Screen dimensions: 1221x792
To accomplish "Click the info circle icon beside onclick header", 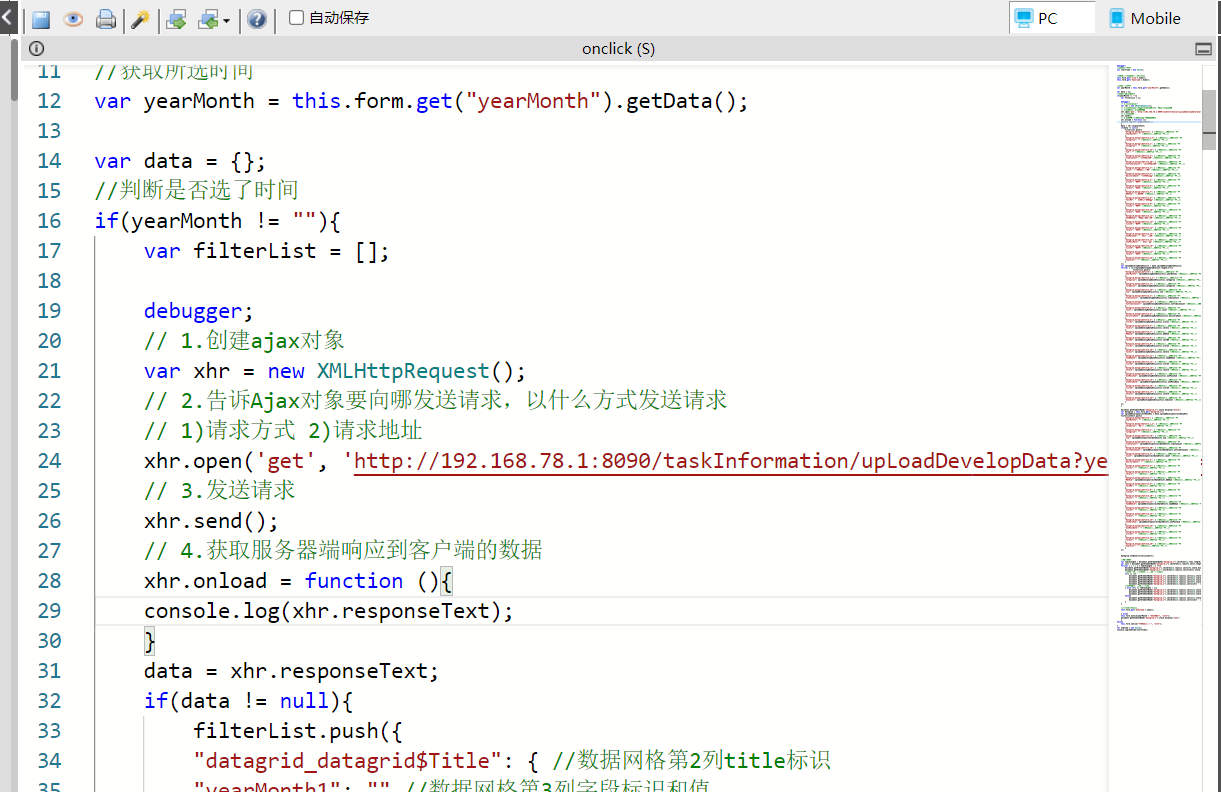I will [36, 49].
